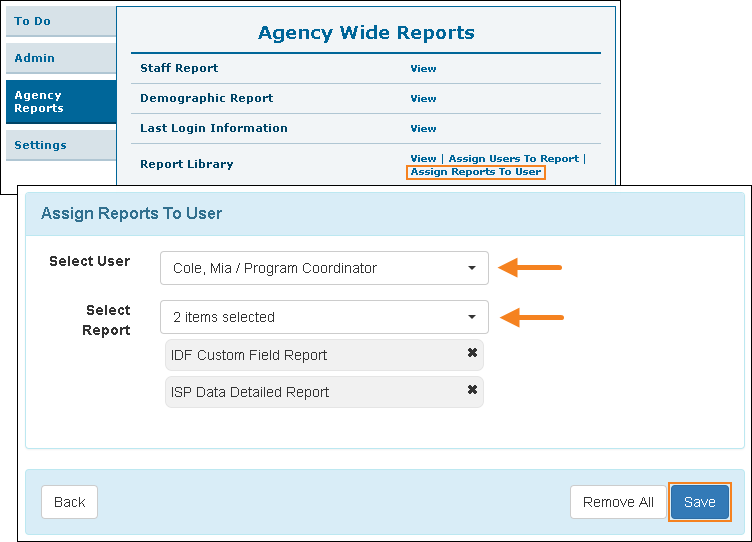
Task: View Last Login Information
Action: [423, 129]
